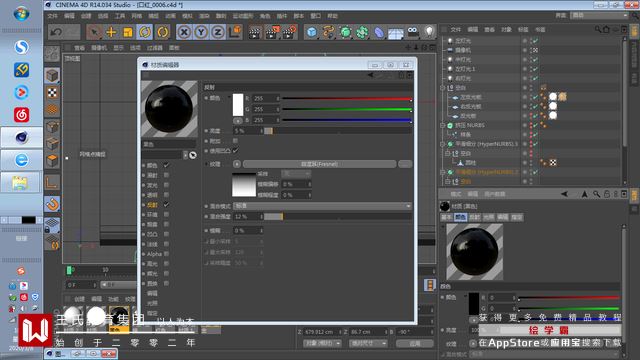Viewport: 640px width, 360px height.
Task: Toggle the Z axis lock
Action: pos(218,32)
